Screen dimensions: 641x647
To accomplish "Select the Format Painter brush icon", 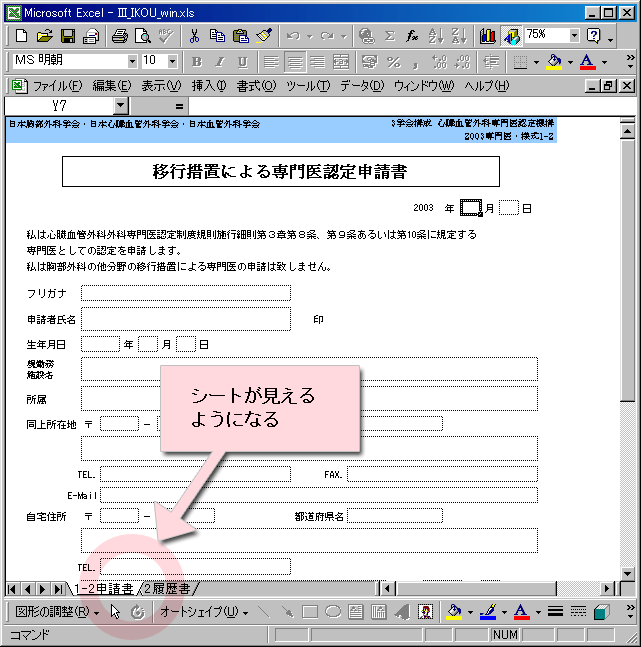I will (x=263, y=36).
